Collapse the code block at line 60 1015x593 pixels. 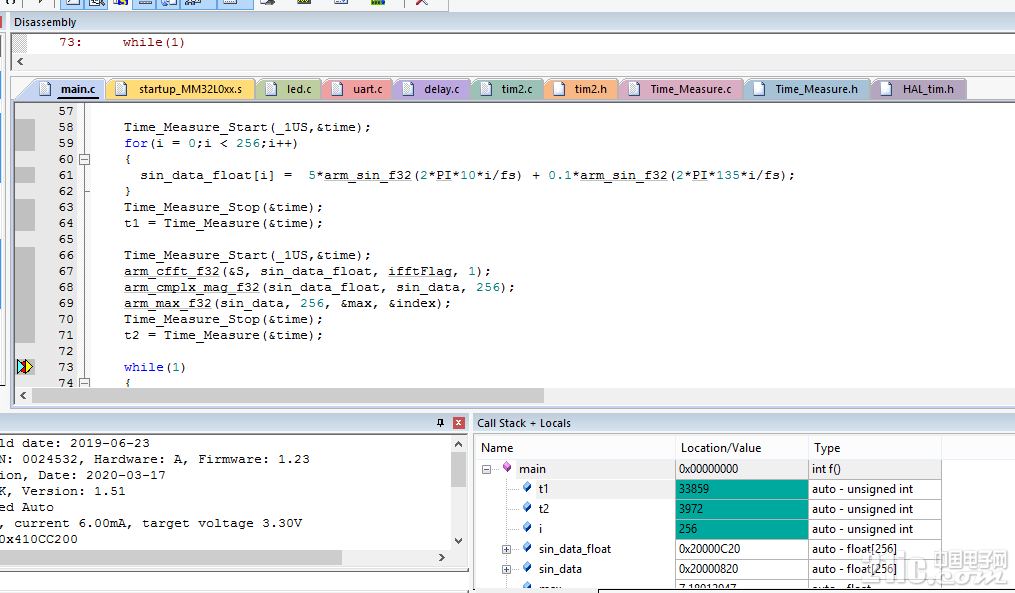click(84, 159)
